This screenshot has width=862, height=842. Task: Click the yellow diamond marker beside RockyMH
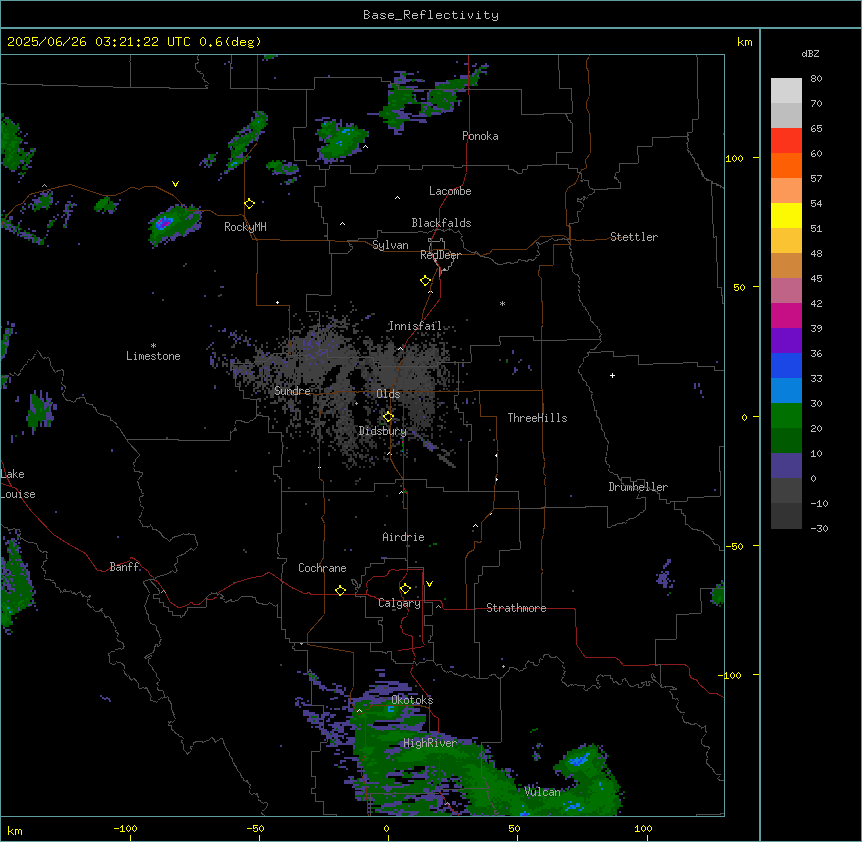(x=250, y=204)
